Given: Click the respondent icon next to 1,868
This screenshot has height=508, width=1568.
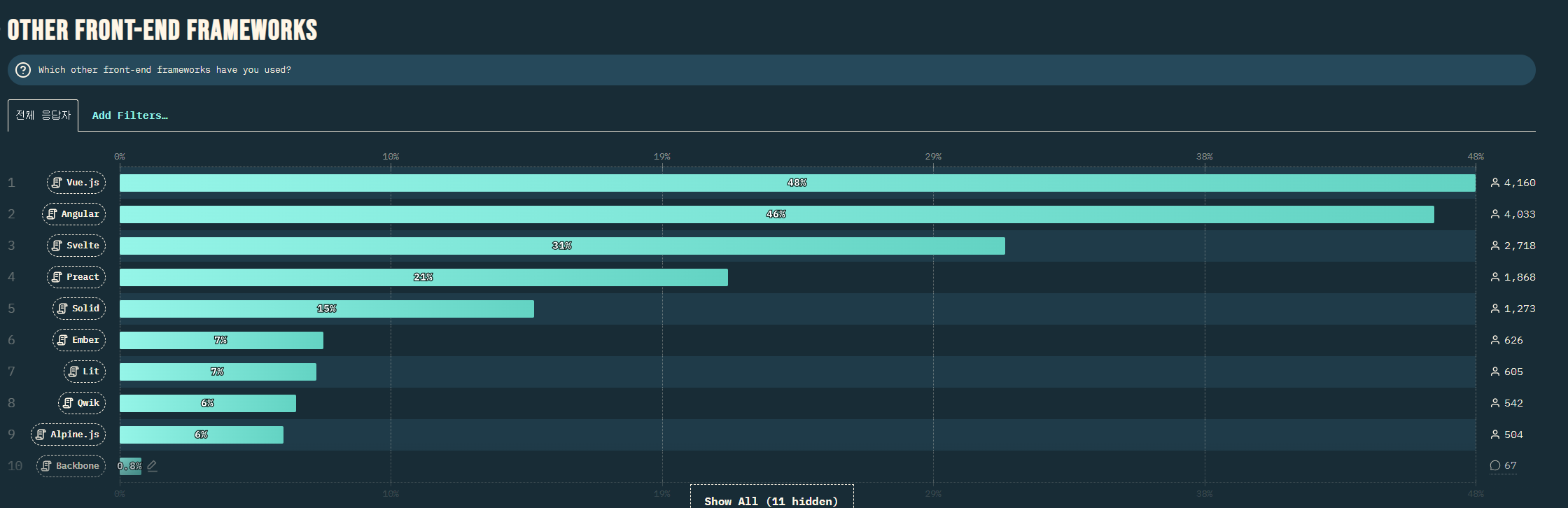Looking at the screenshot, I should pos(1495,277).
